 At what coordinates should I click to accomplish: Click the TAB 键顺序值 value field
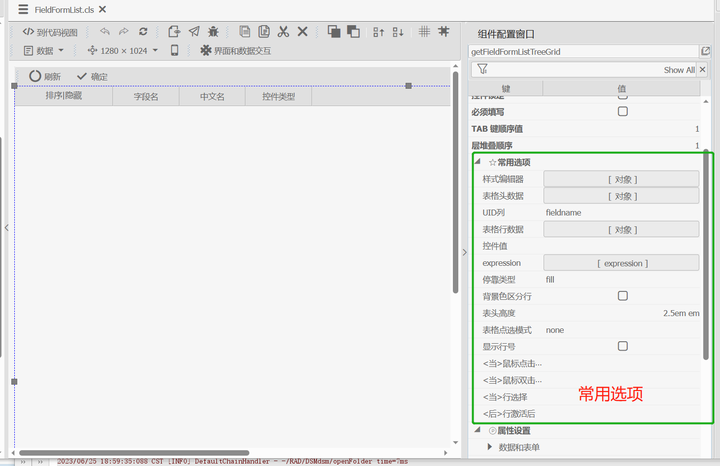(621, 129)
